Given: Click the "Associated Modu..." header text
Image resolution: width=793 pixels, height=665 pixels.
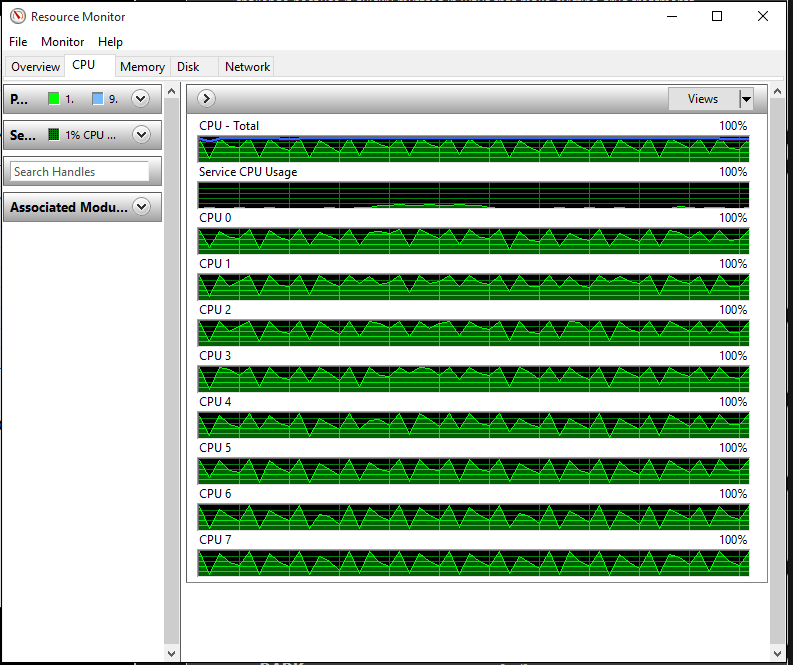Looking at the screenshot, I should [69, 207].
